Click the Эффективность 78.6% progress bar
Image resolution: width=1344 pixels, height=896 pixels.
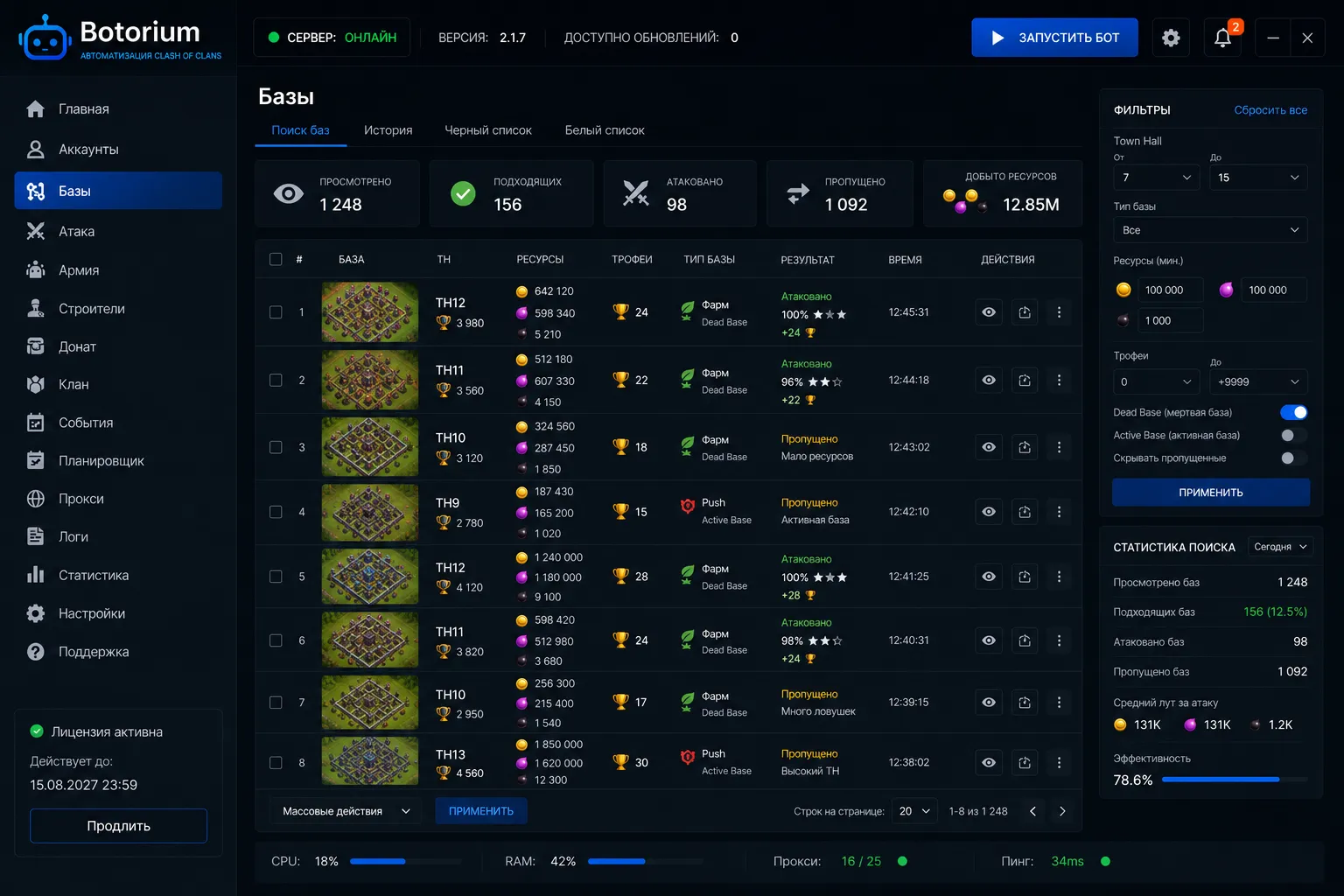pos(1235,780)
